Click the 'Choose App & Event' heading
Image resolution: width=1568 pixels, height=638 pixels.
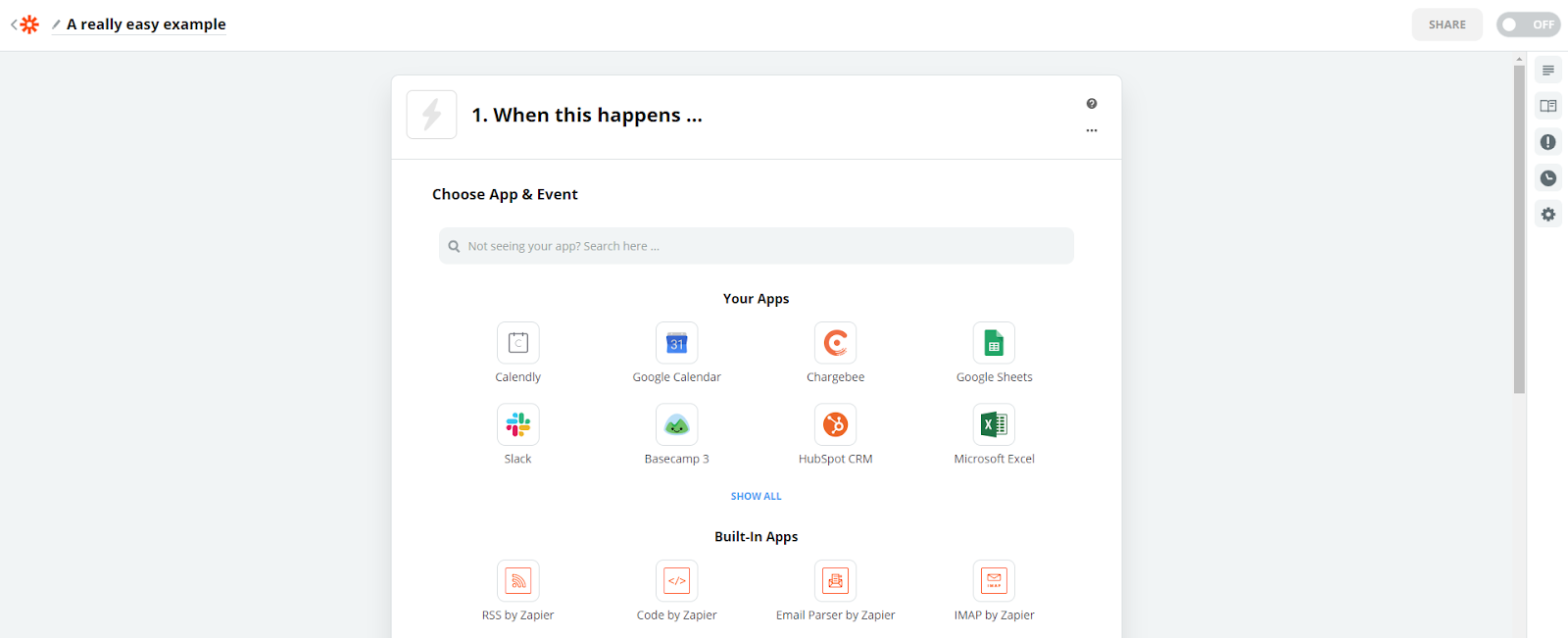click(505, 194)
